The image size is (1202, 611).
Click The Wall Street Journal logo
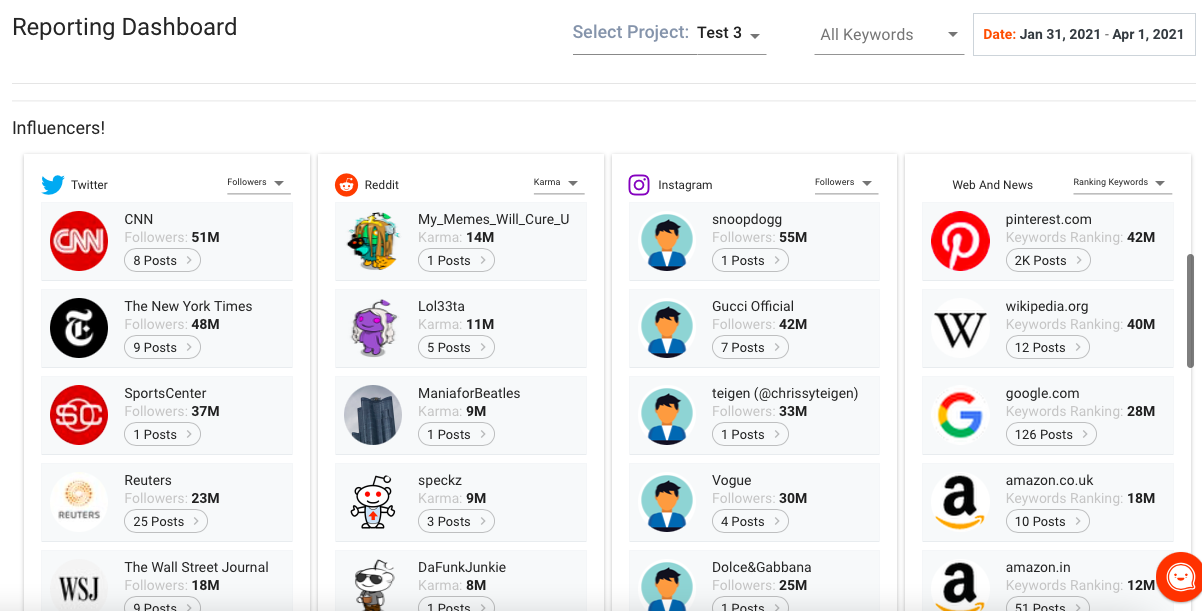(79, 585)
